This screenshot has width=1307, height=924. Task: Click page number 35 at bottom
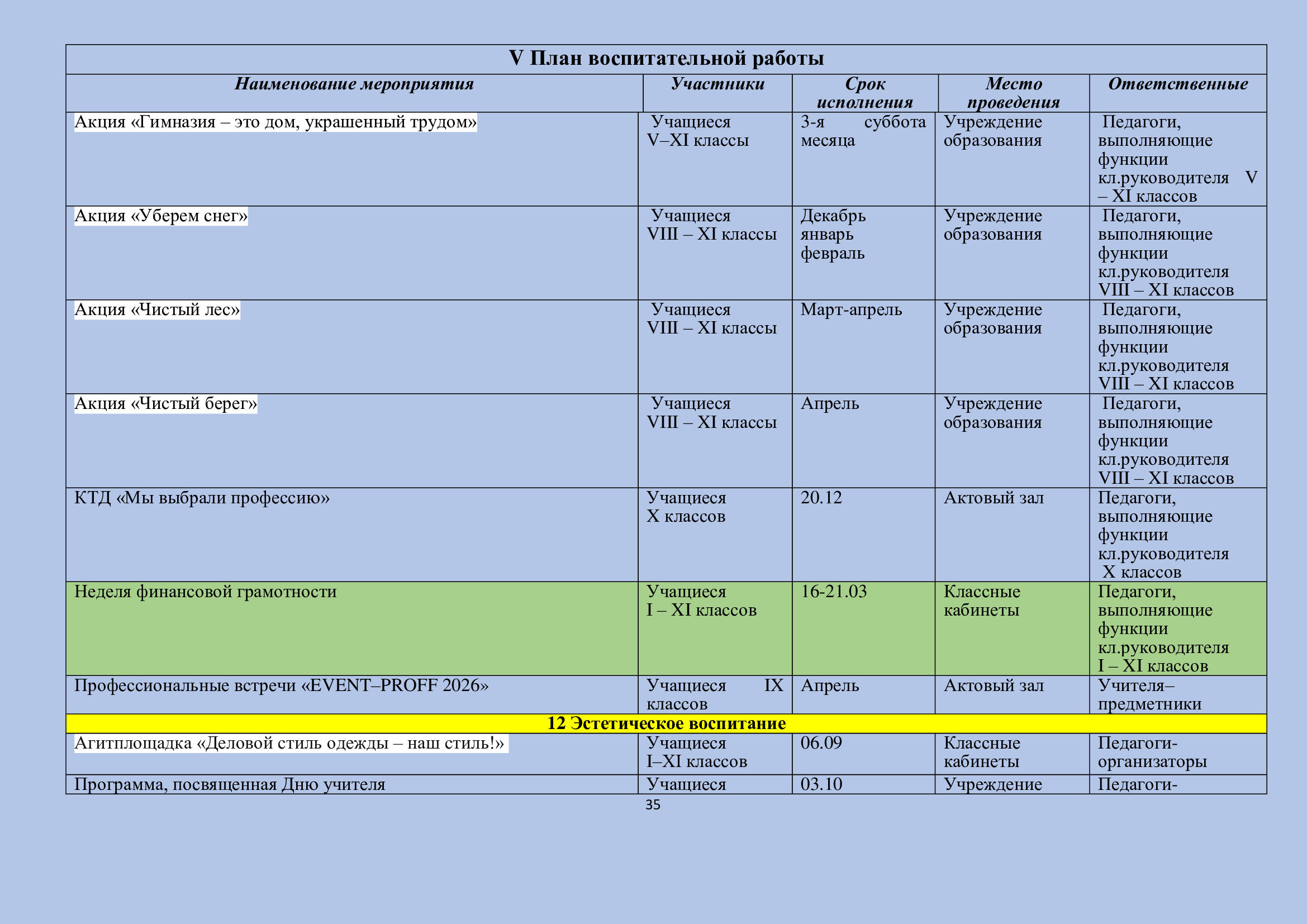pos(652,805)
